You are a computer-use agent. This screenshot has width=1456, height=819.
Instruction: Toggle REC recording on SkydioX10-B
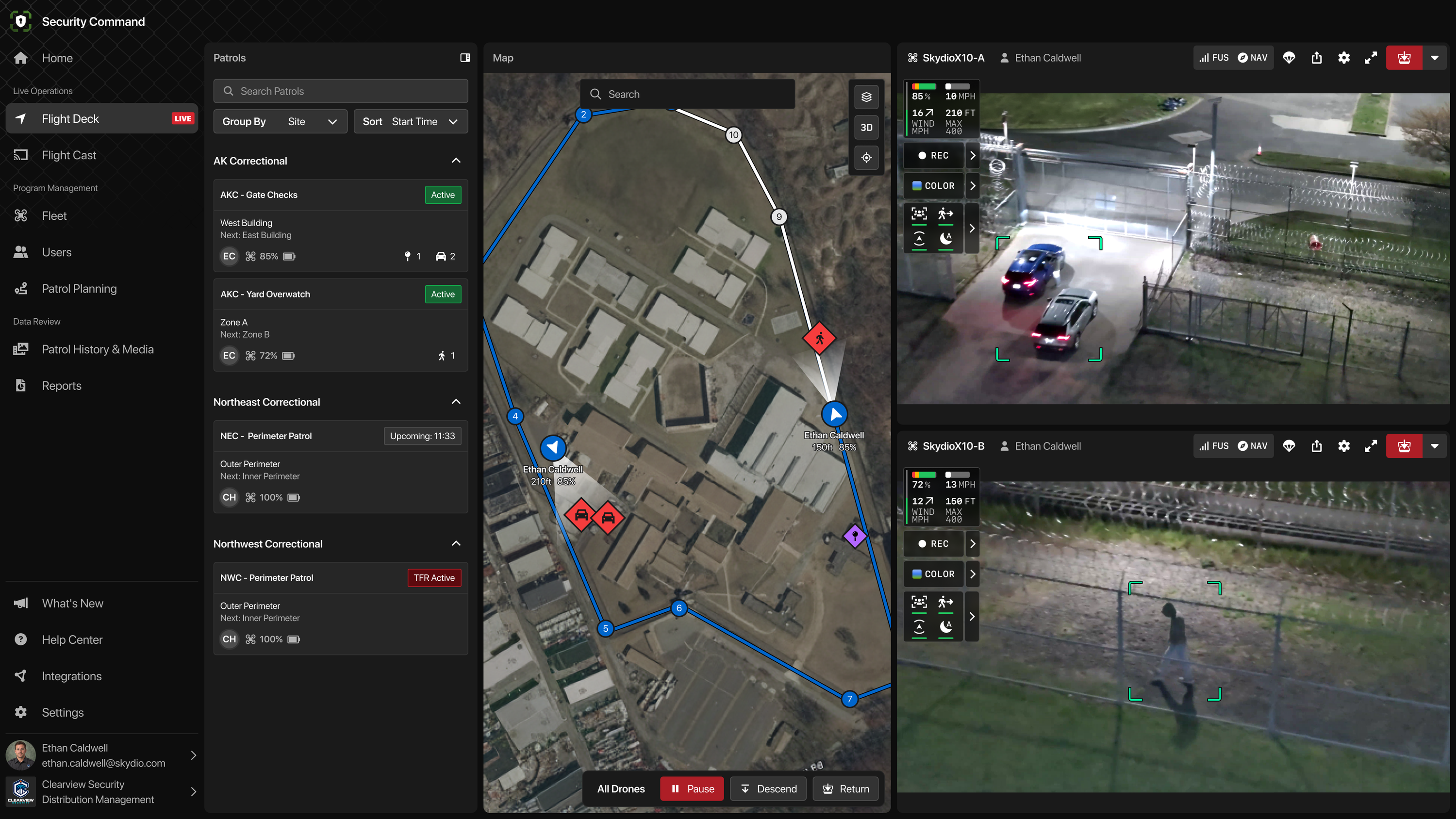pyautogui.click(x=933, y=544)
